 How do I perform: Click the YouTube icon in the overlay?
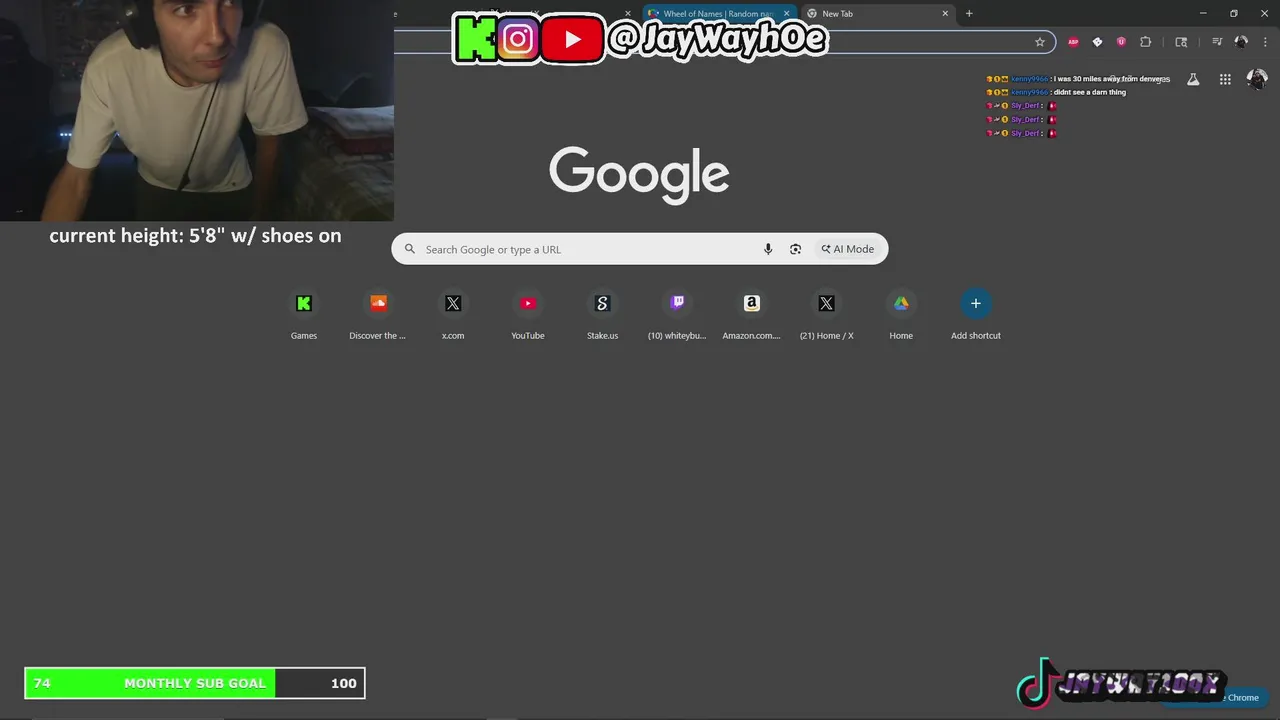572,40
